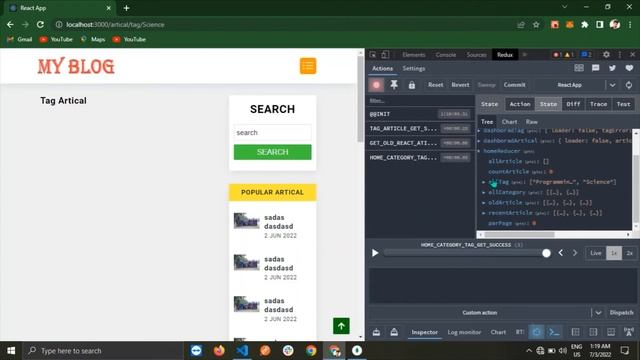Click the bottom-panel layout icon

[611, 332]
